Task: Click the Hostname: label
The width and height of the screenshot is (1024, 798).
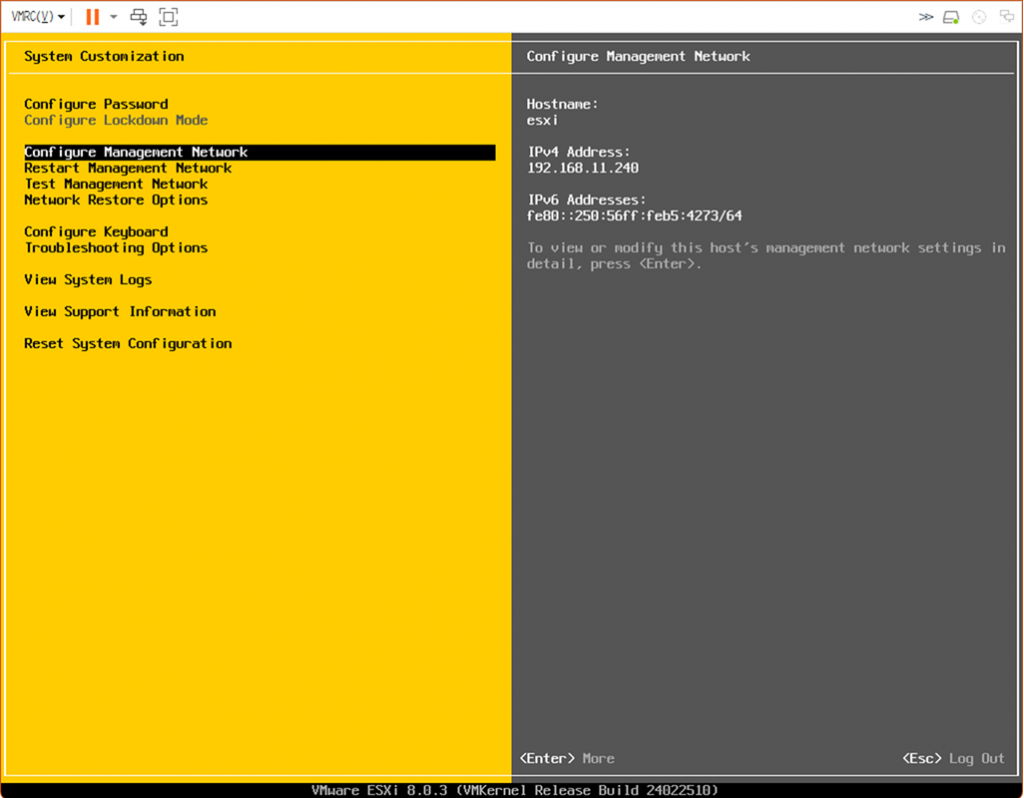Action: pos(562,104)
